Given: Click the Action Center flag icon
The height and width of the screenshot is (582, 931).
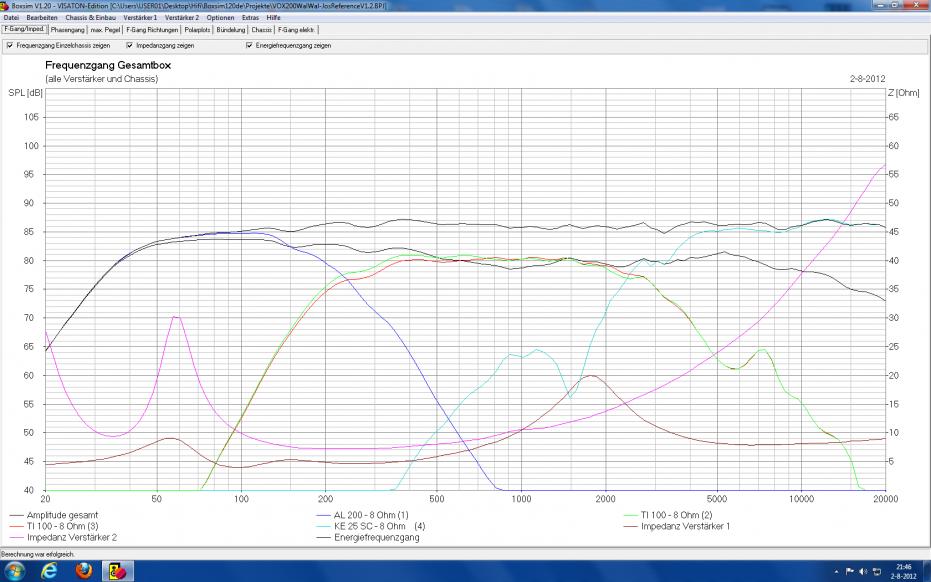Looking at the screenshot, I should (x=850, y=571).
